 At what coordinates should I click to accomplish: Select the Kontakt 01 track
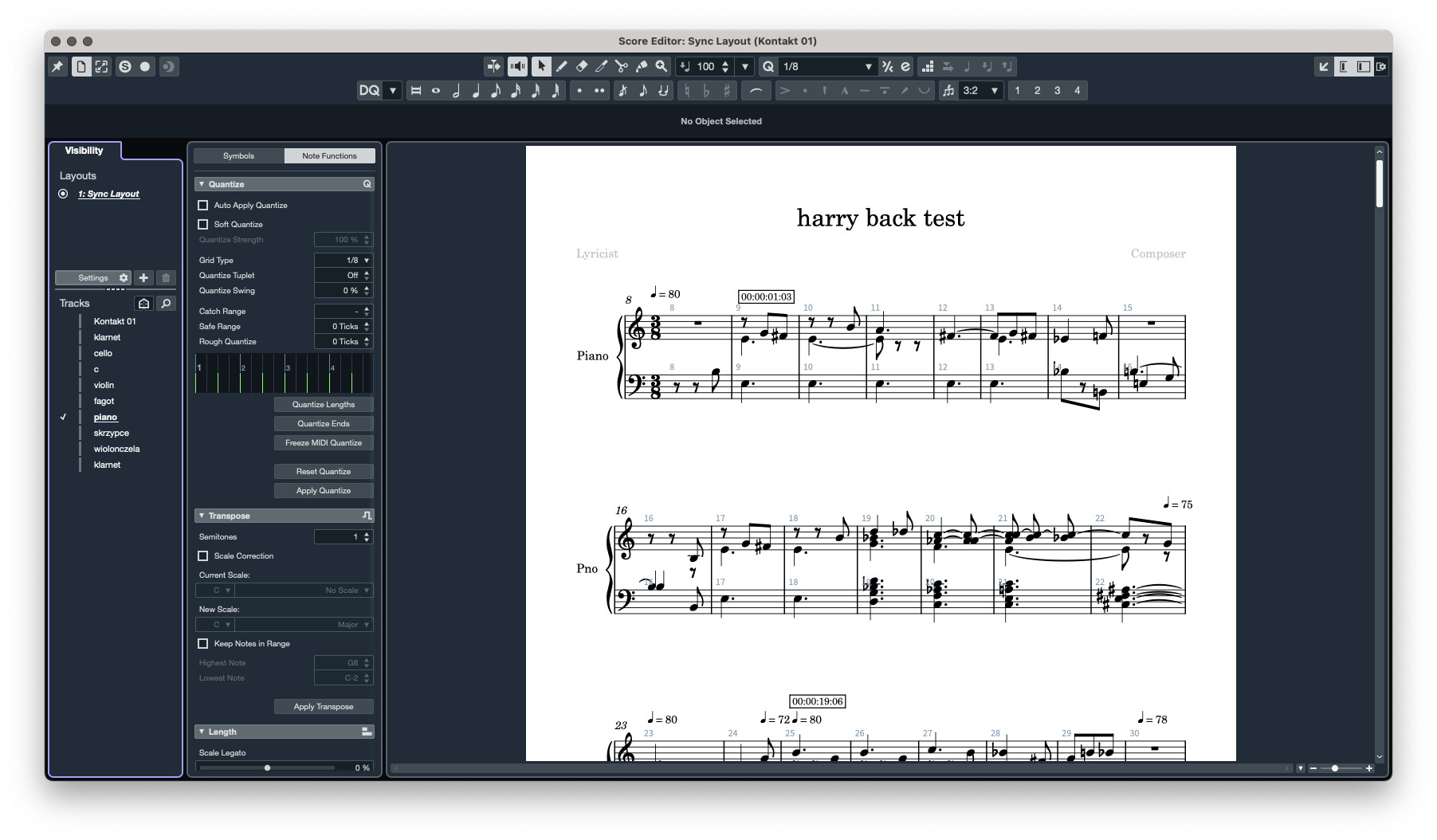[x=115, y=321]
